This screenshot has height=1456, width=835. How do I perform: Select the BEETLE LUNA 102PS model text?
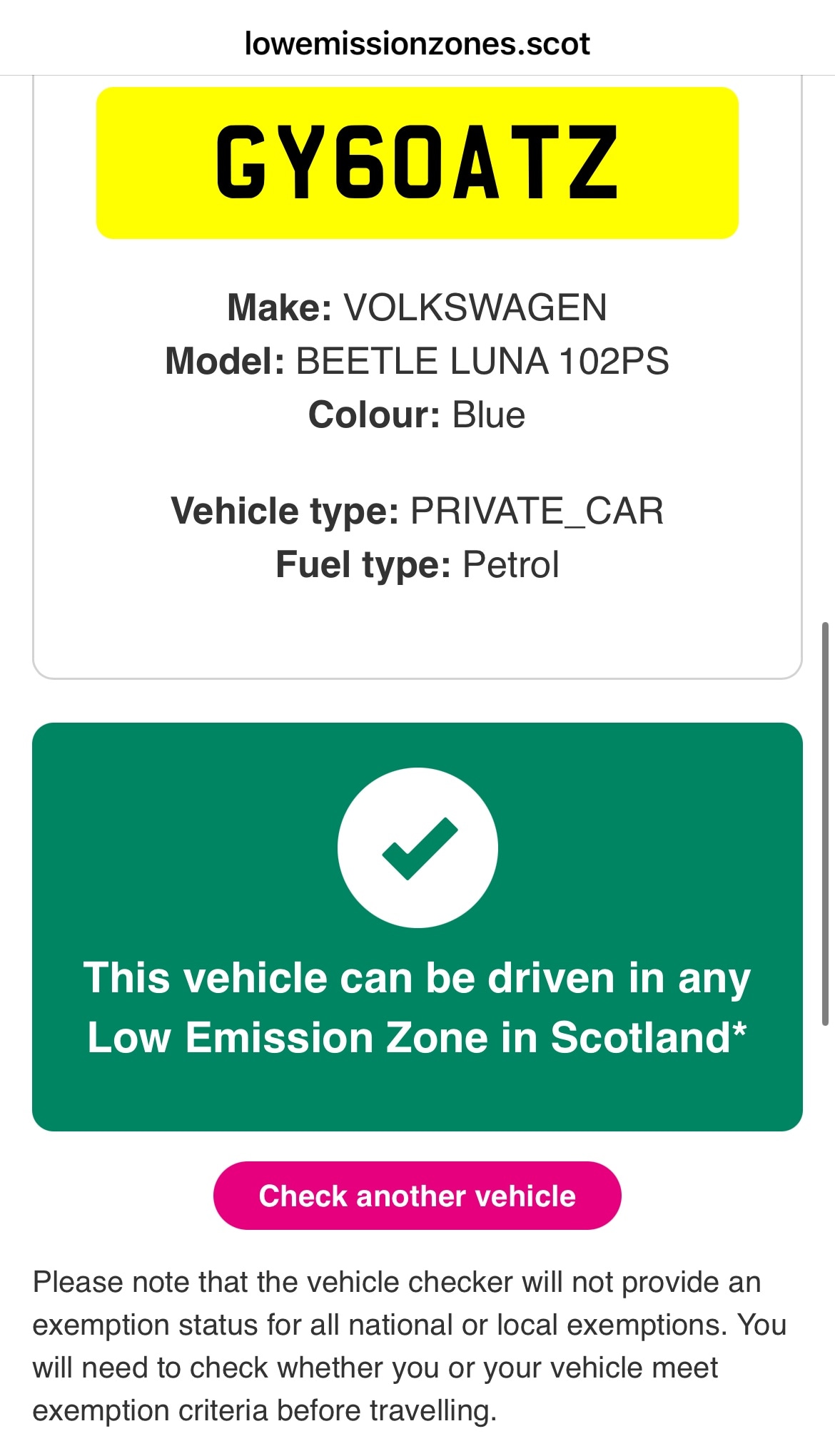pos(482,361)
